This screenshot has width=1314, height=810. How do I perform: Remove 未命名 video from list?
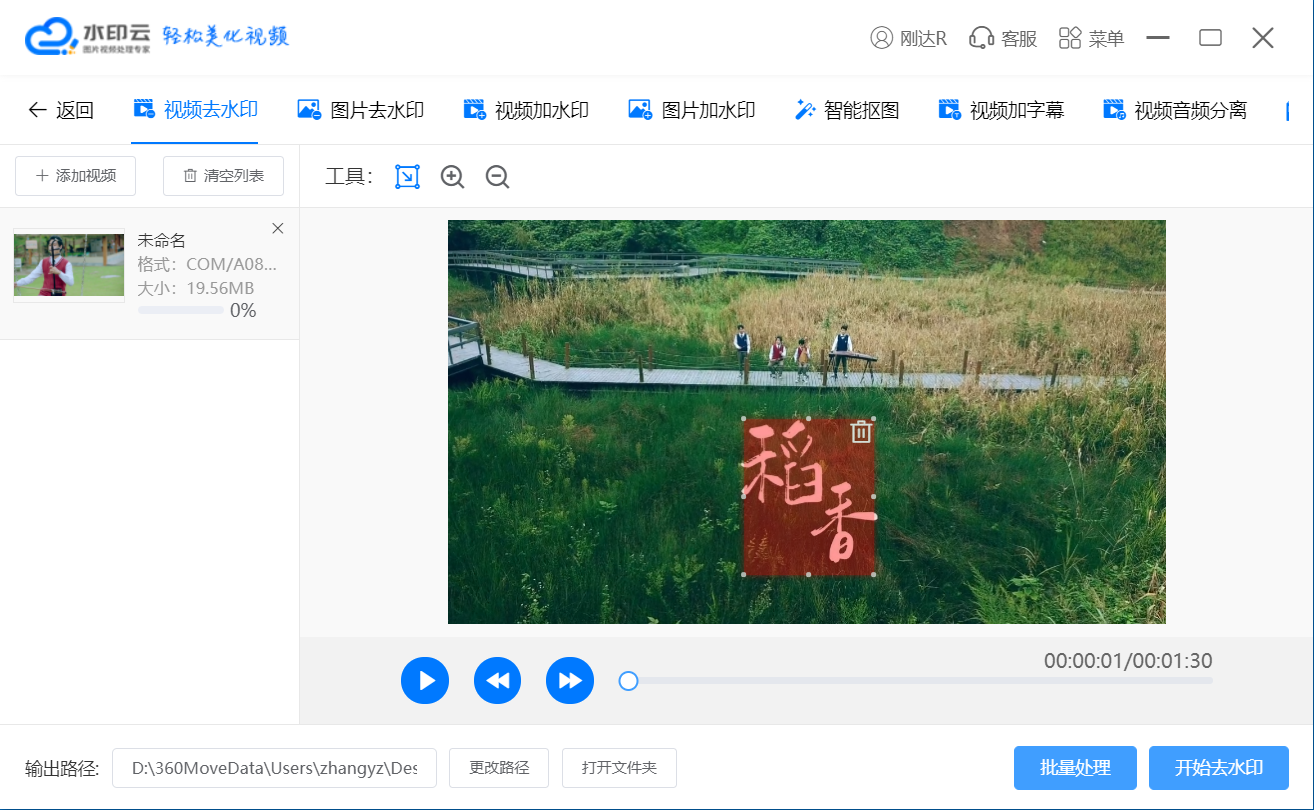click(278, 228)
